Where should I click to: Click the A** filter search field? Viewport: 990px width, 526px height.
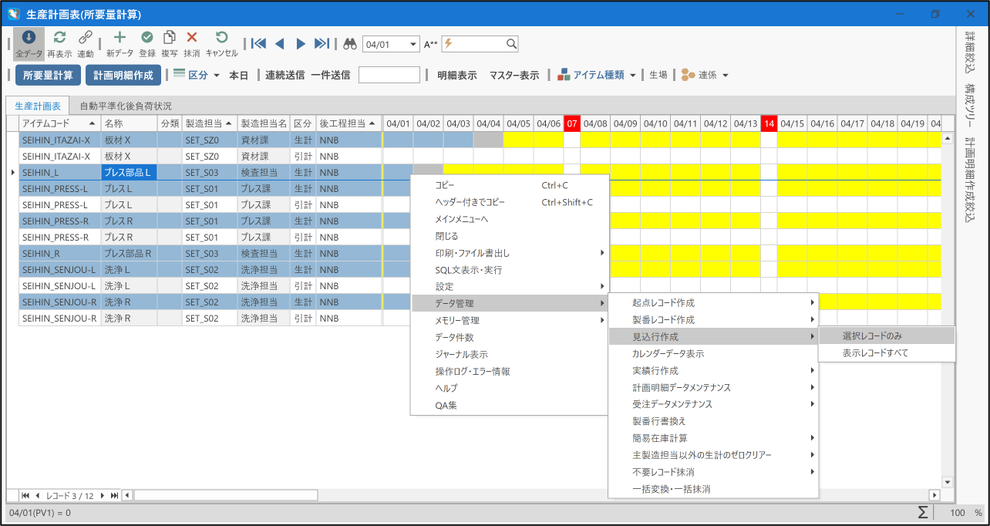click(x=480, y=44)
